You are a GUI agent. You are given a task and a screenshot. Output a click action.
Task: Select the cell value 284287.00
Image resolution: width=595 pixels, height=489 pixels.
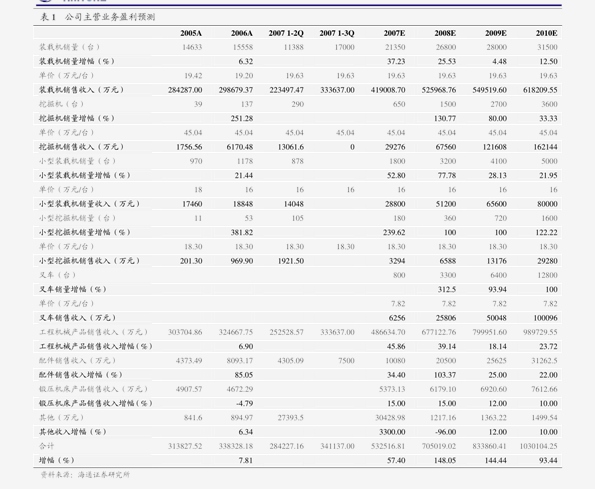[185, 90]
